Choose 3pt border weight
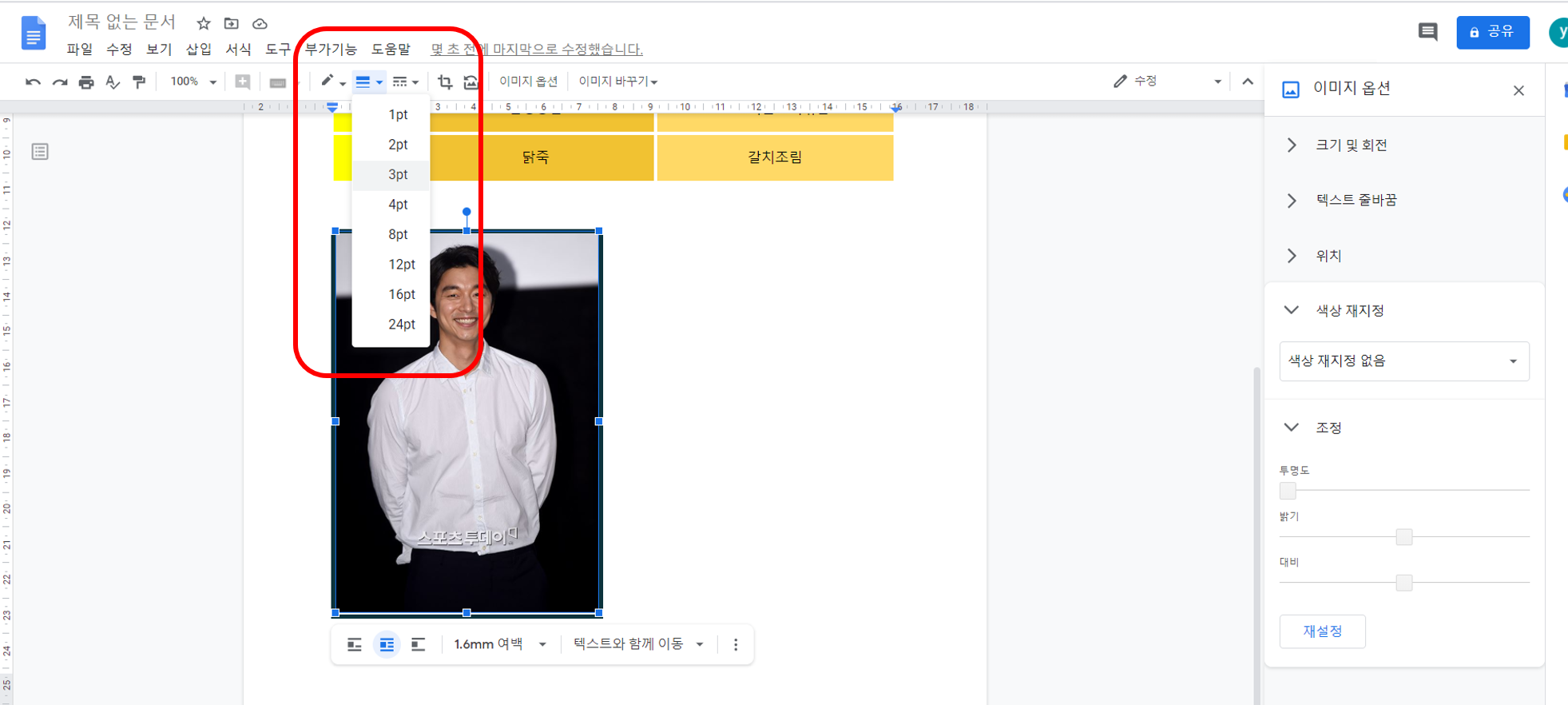Image resolution: width=1568 pixels, height=705 pixels. click(x=391, y=174)
